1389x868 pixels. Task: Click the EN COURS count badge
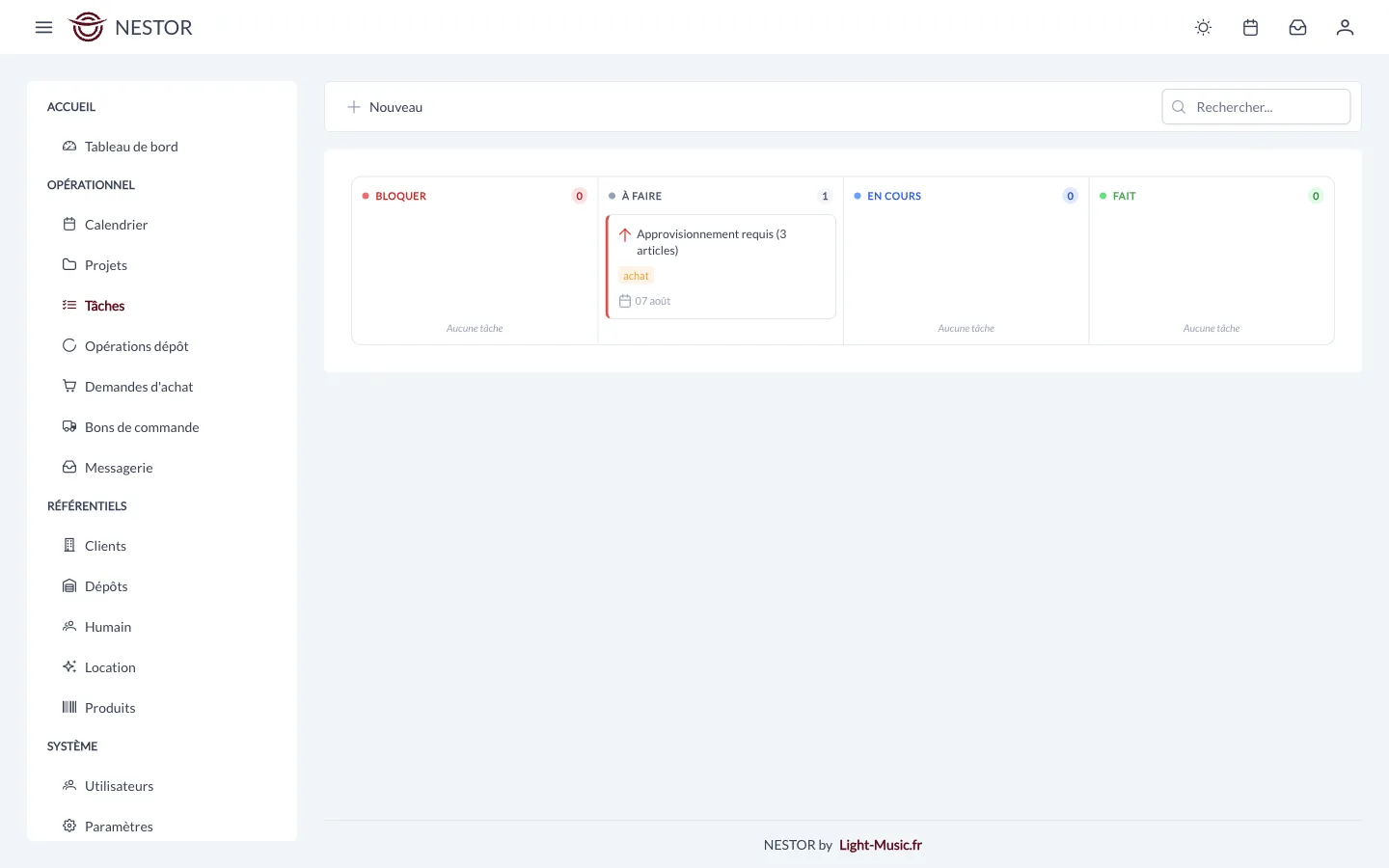tap(1070, 196)
